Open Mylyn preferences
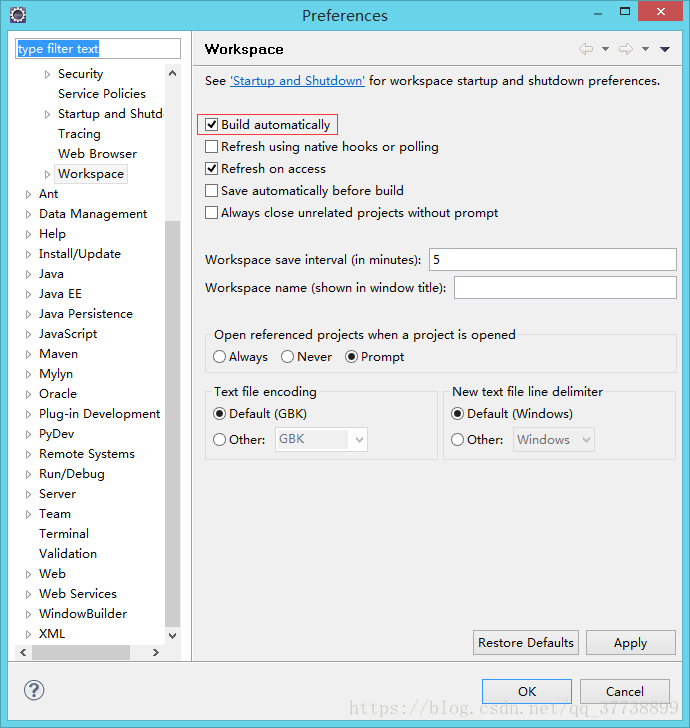The image size is (690, 728). 56,374
